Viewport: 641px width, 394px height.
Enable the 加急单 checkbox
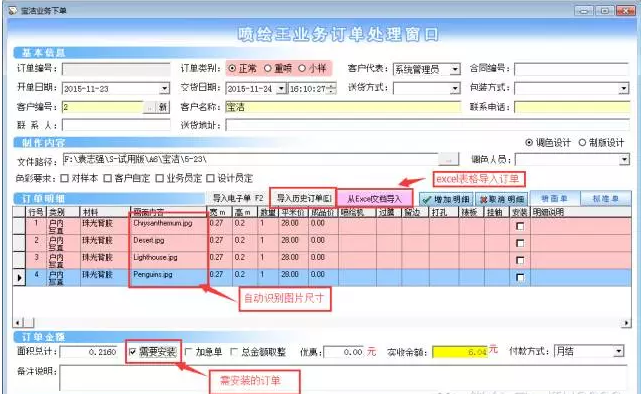[x=188, y=351]
